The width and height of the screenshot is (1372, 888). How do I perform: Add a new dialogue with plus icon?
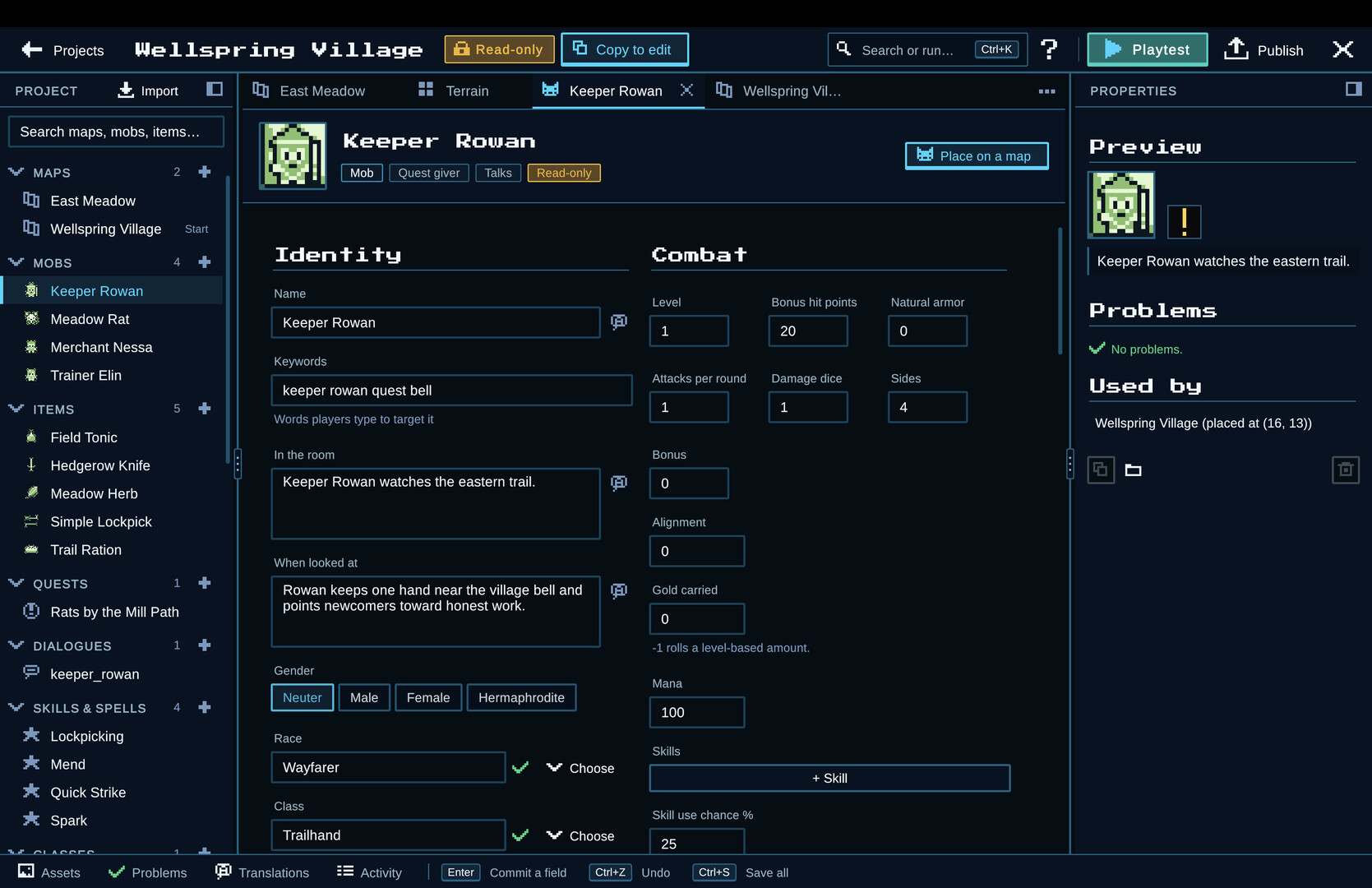pyautogui.click(x=205, y=645)
